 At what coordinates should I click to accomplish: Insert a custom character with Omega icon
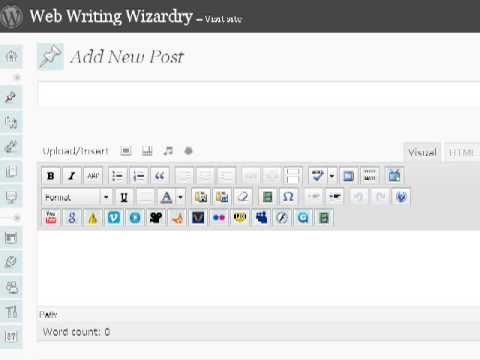click(288, 197)
